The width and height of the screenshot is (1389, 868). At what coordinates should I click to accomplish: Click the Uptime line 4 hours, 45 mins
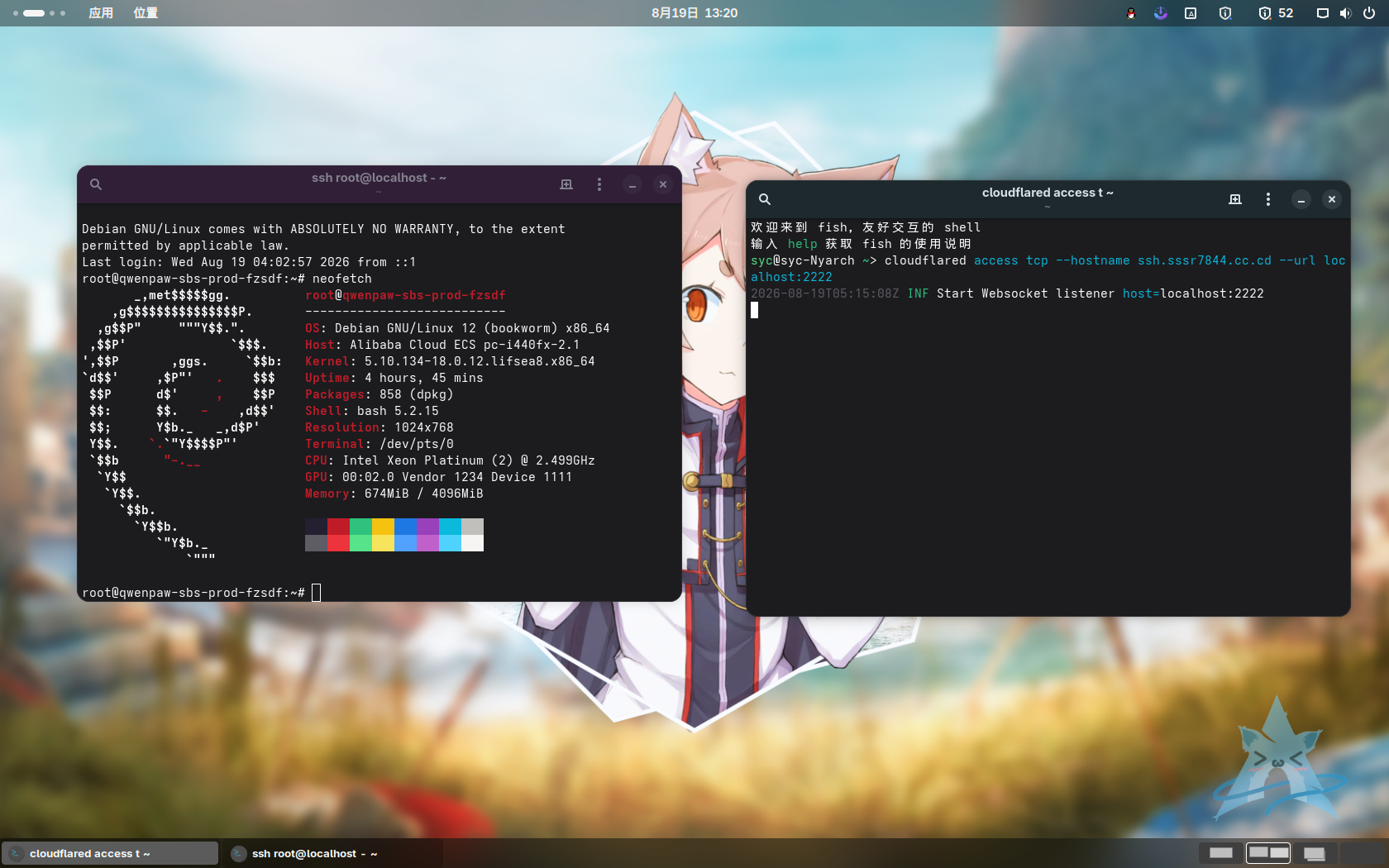pyautogui.click(x=394, y=378)
